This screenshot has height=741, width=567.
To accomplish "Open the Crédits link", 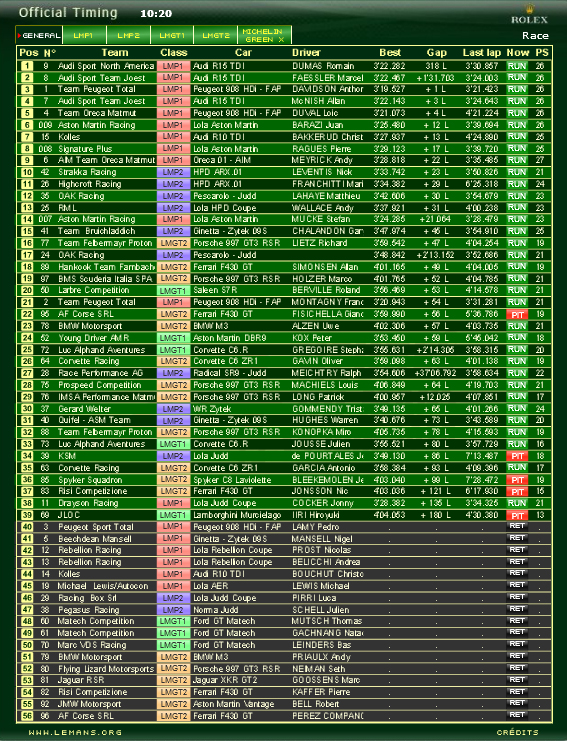I will tap(518, 732).
